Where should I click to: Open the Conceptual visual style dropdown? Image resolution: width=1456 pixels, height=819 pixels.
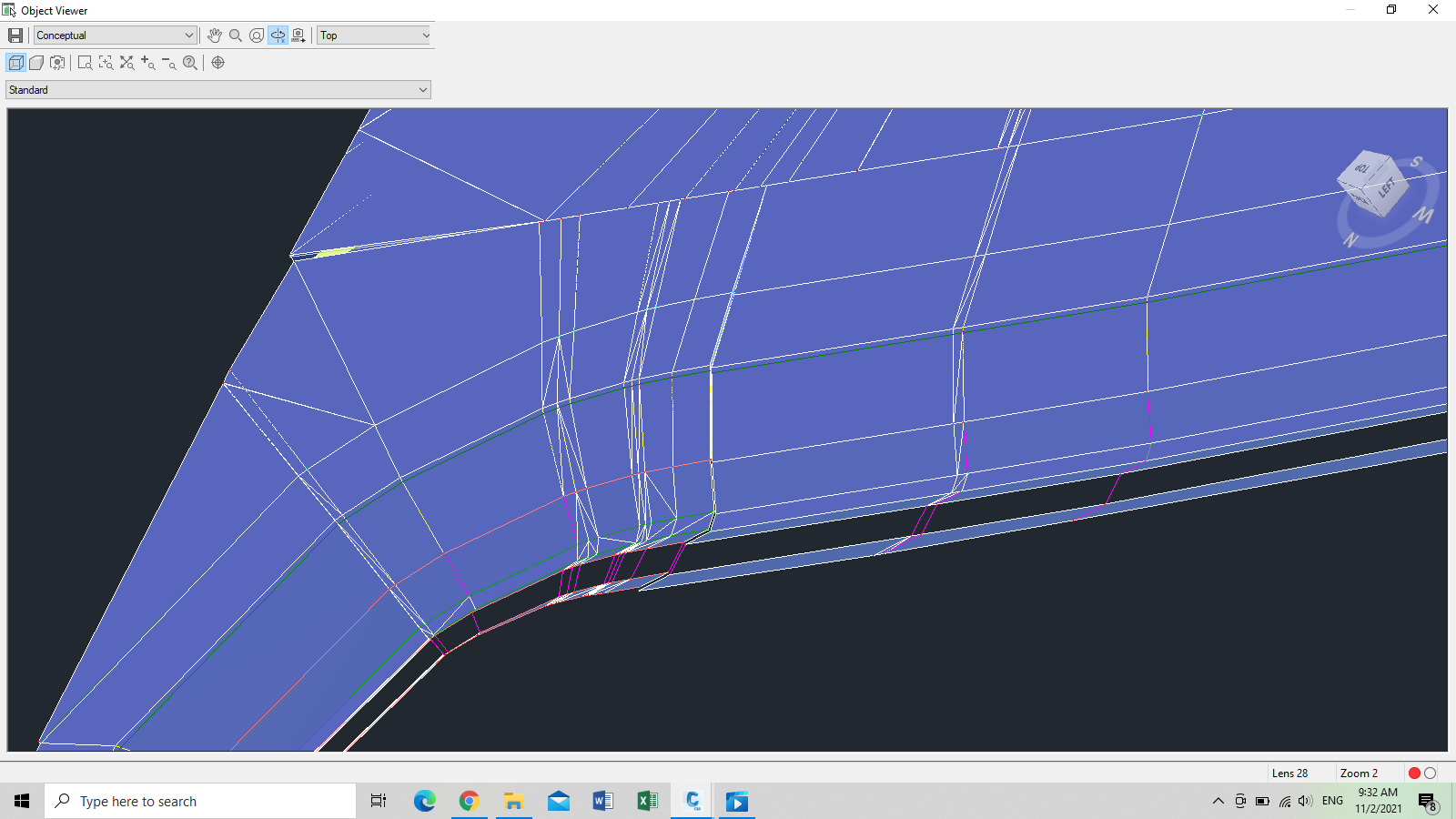pyautogui.click(x=116, y=35)
